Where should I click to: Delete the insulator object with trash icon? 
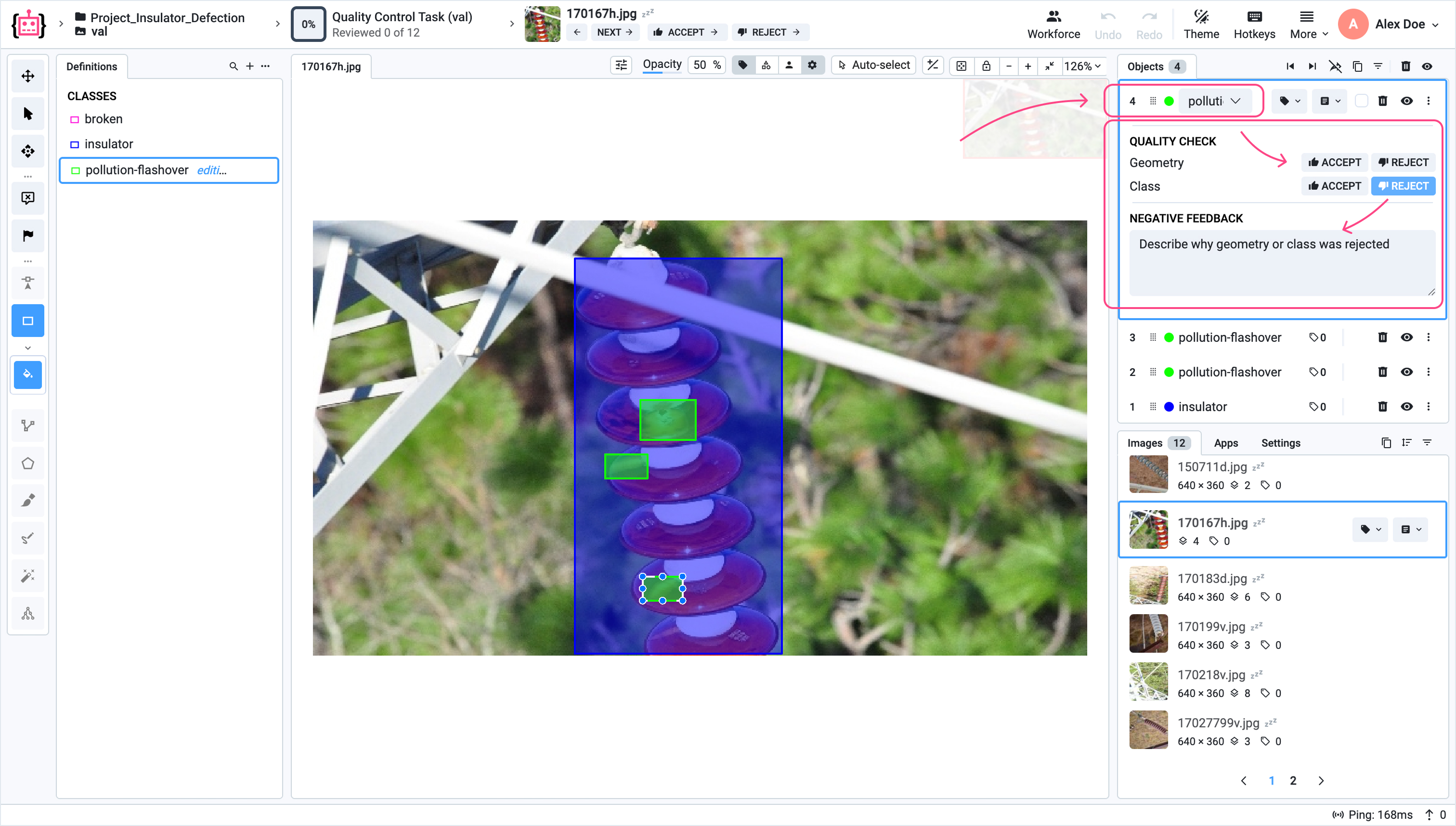pyautogui.click(x=1382, y=407)
